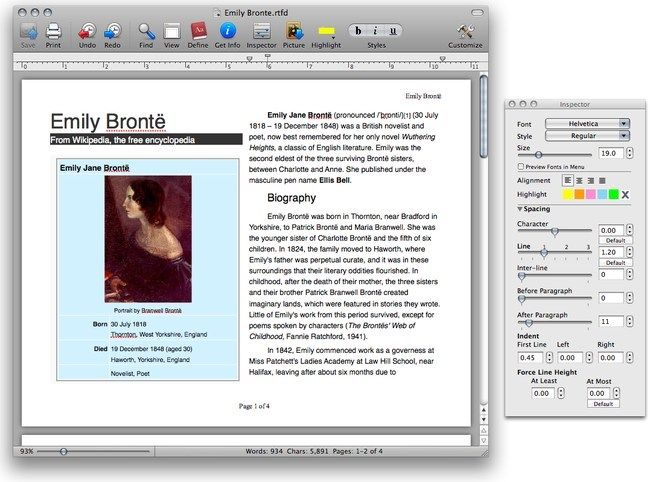Viewport: 650px width, 482px height.
Task: Apply bold style with the b button
Action: click(358, 31)
